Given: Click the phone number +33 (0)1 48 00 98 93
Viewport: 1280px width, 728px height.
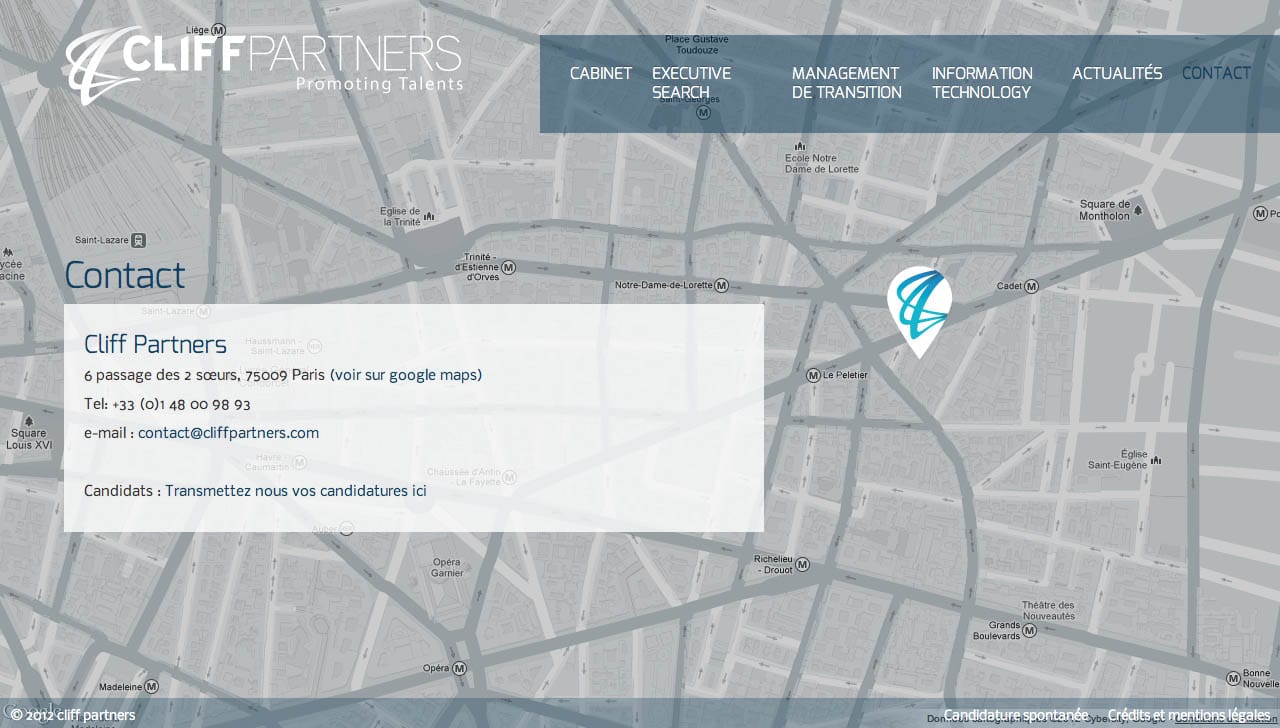Looking at the screenshot, I should [181, 405].
